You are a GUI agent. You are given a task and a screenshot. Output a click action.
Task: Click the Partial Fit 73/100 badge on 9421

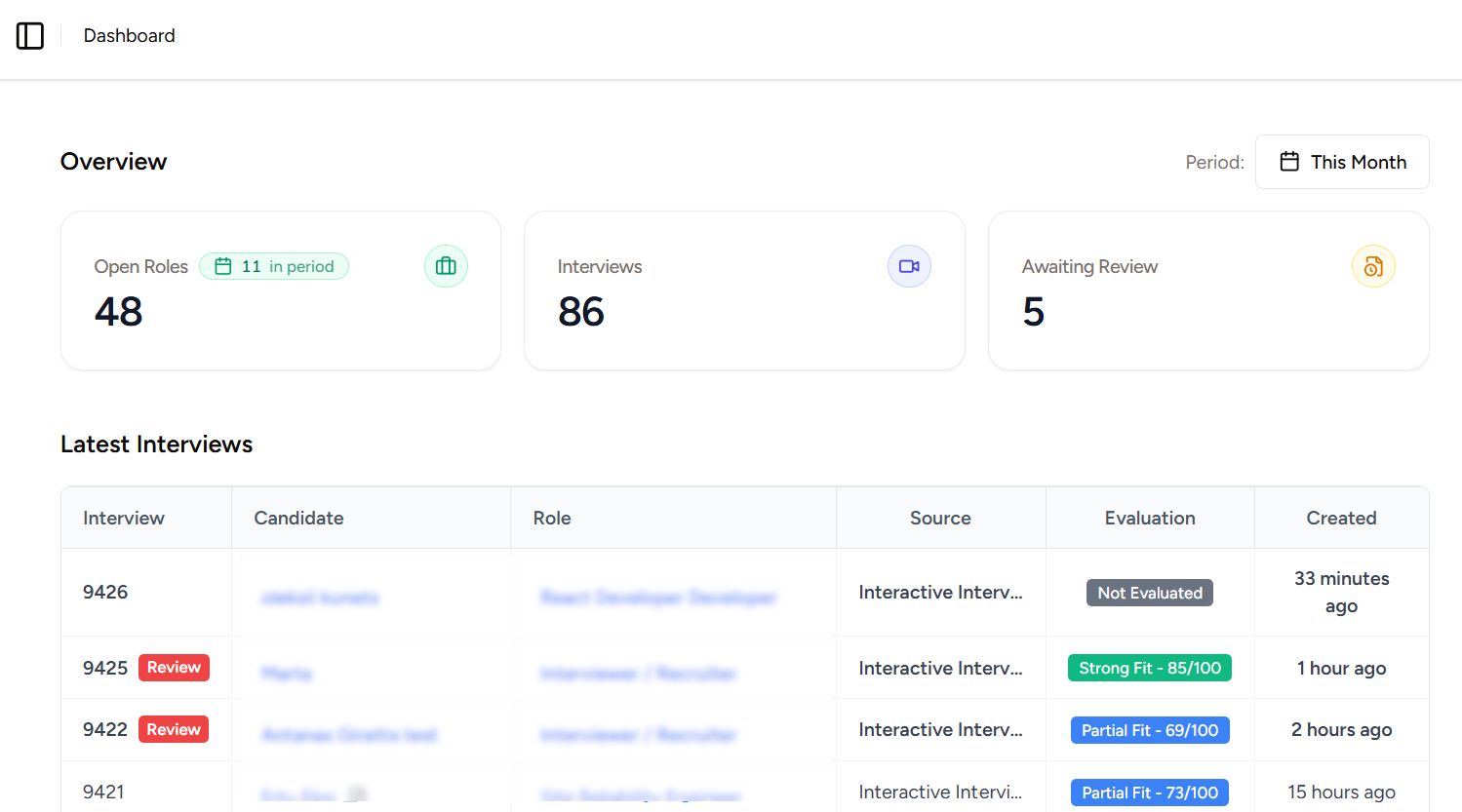[1149, 792]
